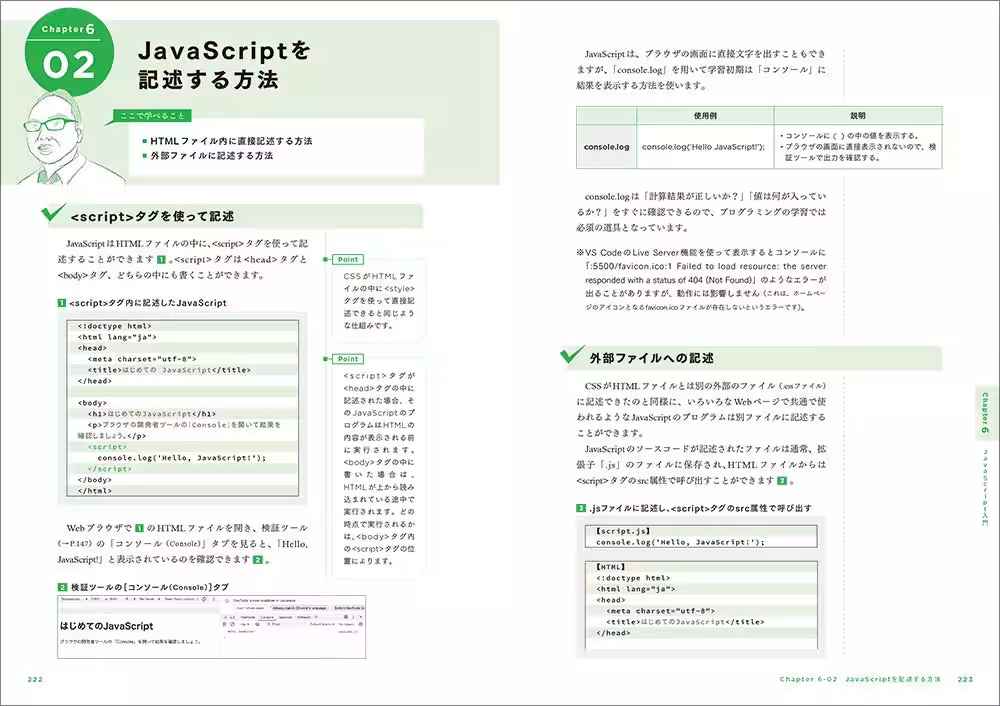The image size is (1000, 706).
Task: Click number badge 2 before 検証ツールの caption
Action: [x=62, y=587]
